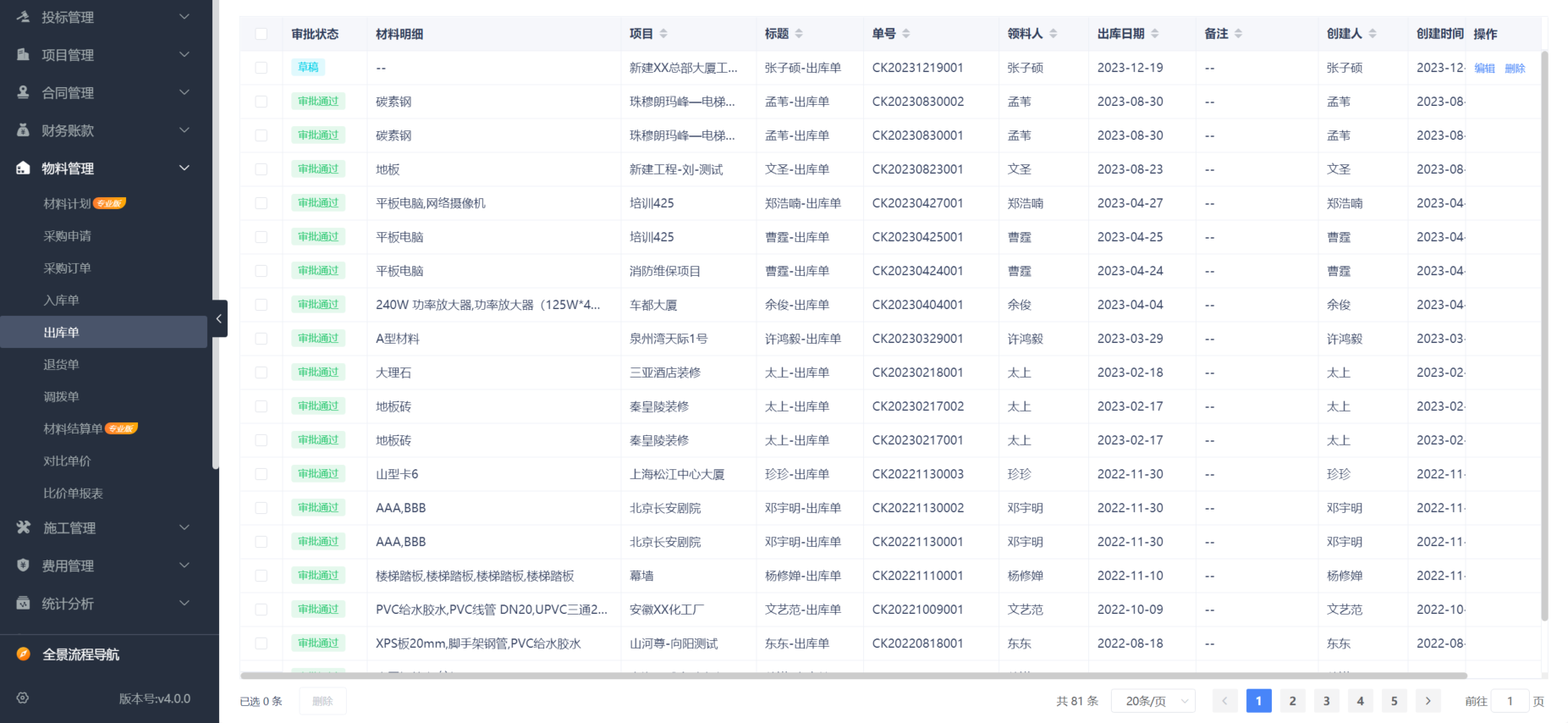Click the 合同管理 person icon
Viewport: 1568px width, 723px height.
[x=24, y=92]
